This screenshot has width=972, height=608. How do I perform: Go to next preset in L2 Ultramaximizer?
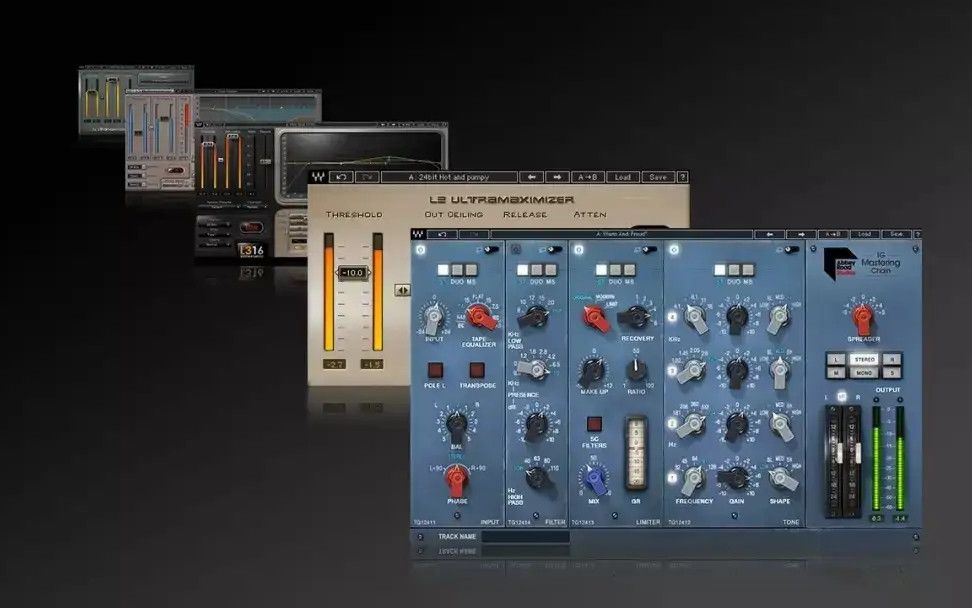[x=558, y=177]
